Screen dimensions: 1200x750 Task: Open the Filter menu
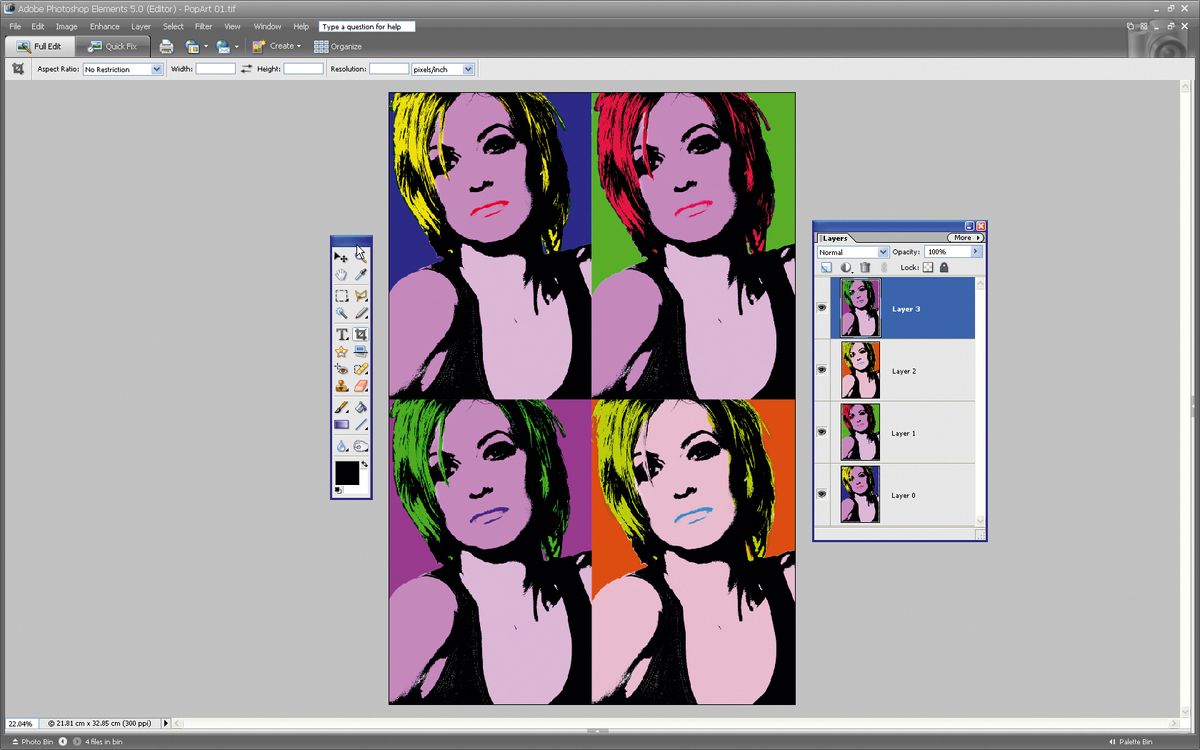coord(203,27)
